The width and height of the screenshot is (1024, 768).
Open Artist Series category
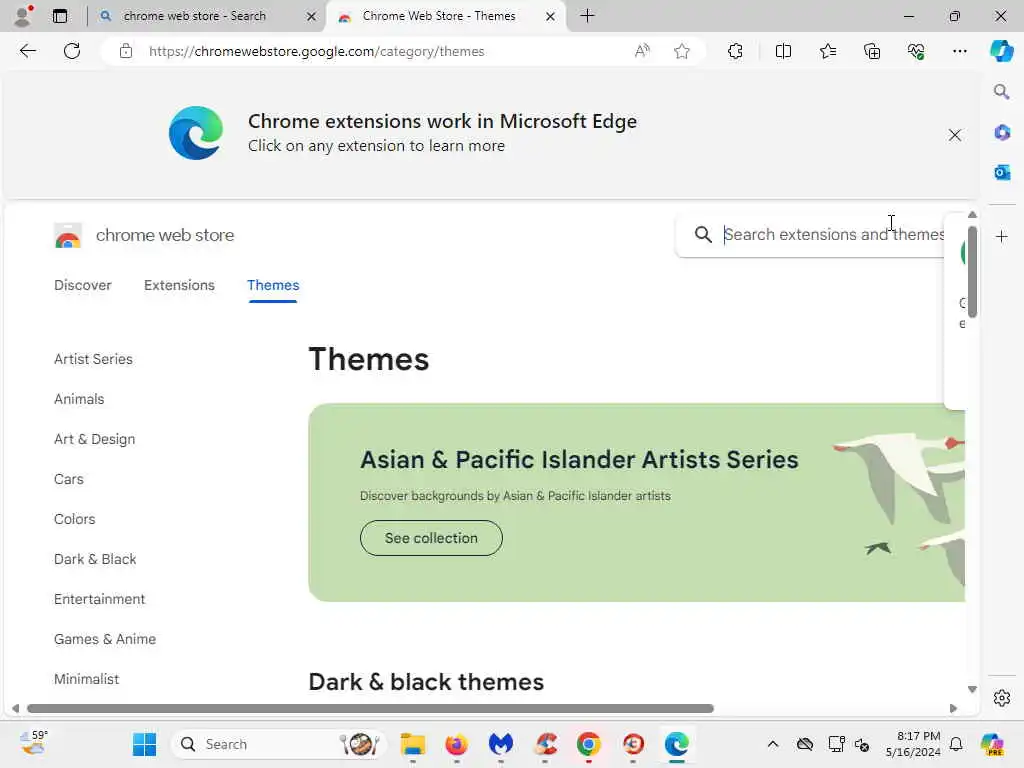(93, 359)
